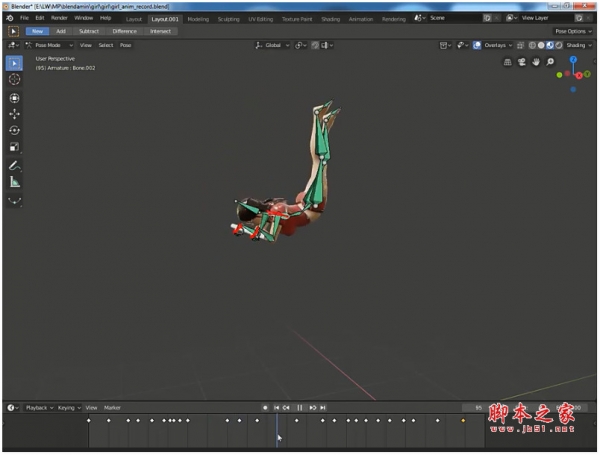Open the Playback dropdown in timeline

pyautogui.click(x=38, y=408)
